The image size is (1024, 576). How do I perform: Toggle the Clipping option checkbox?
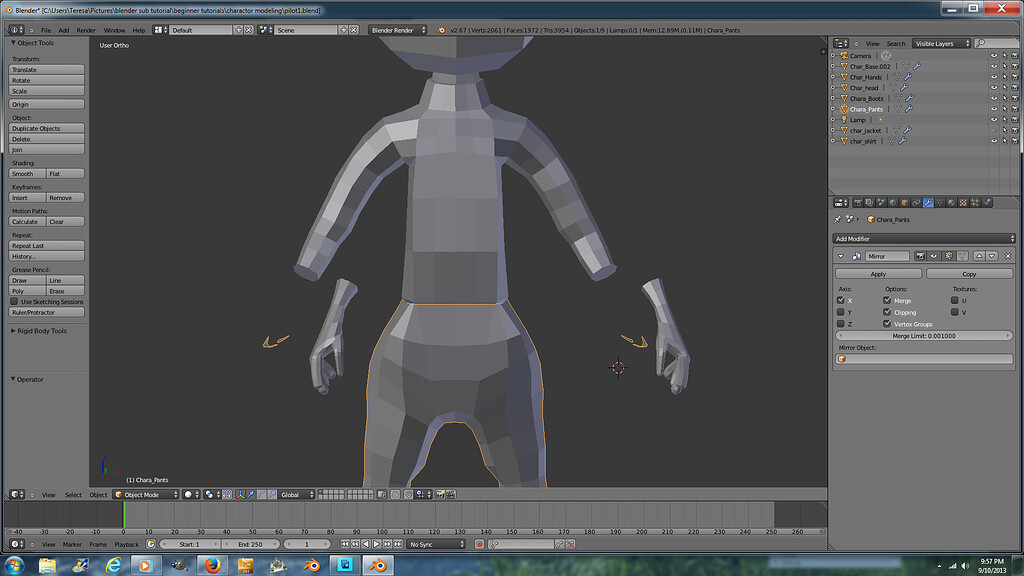[887, 312]
